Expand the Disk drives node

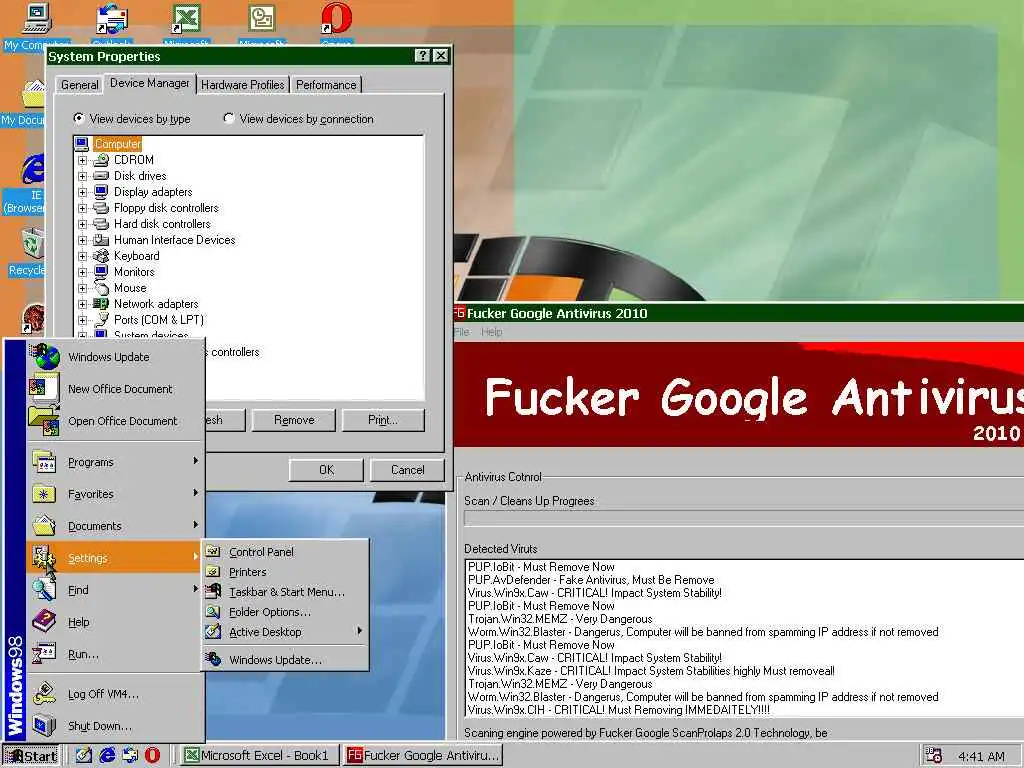[x=82, y=176]
